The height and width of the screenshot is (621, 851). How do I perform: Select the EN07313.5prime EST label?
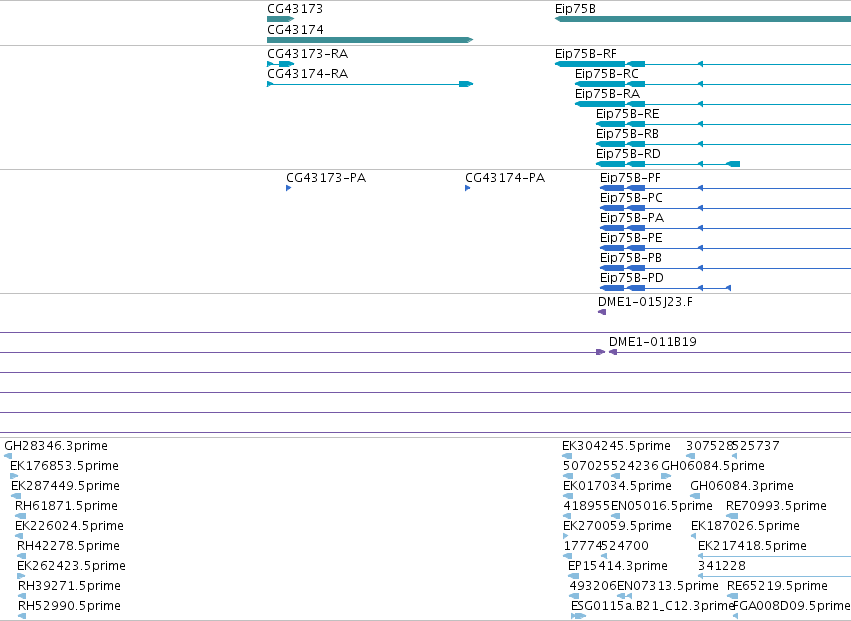click(668, 586)
